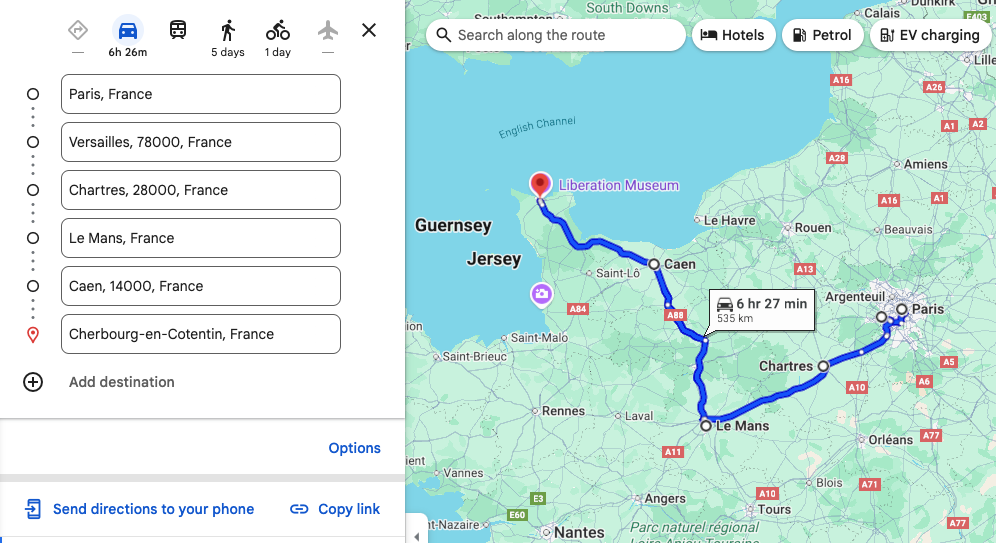Choose walking travel mode
Screen dimensions: 996x543
(228, 30)
